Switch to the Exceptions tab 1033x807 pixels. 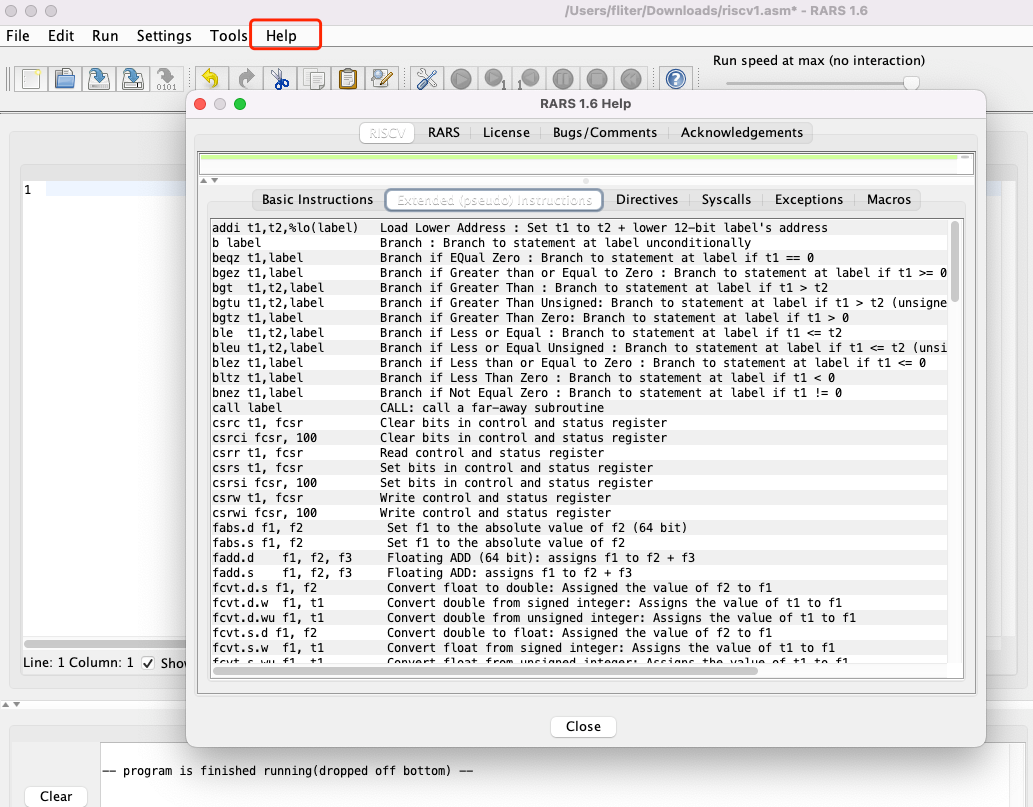[x=808, y=200]
